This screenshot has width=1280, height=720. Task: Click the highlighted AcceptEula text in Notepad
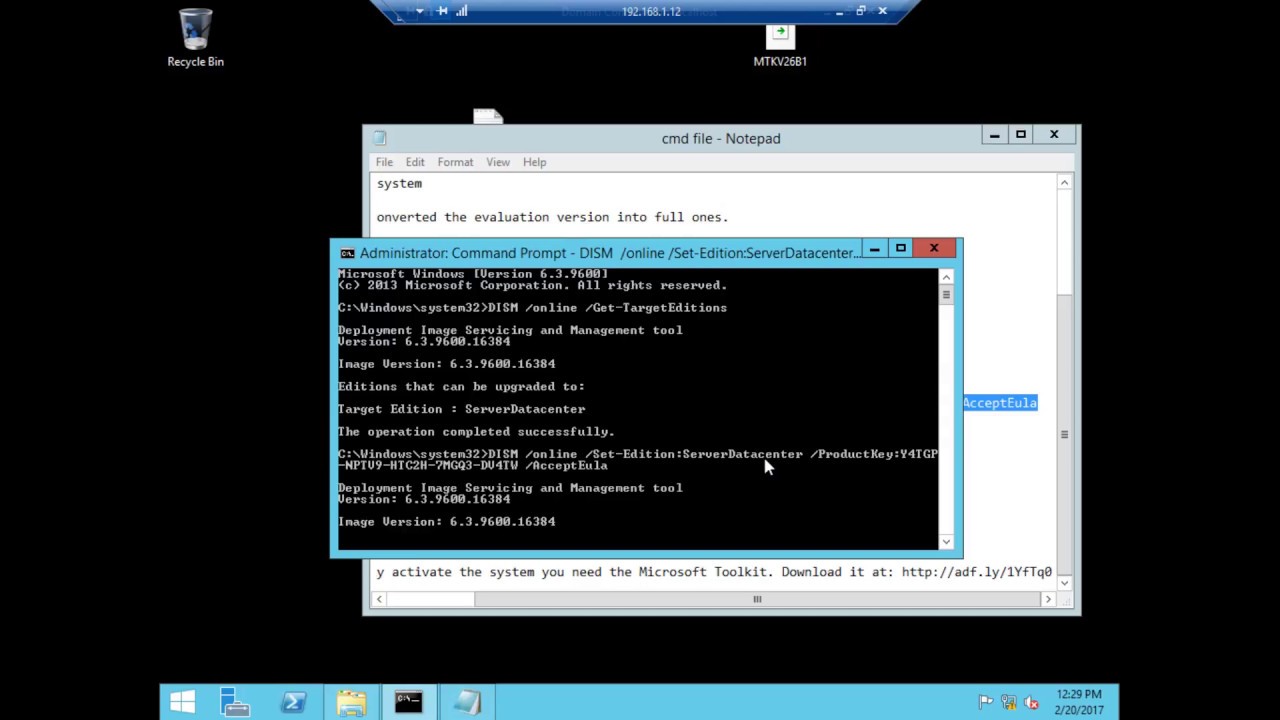click(x=1000, y=403)
